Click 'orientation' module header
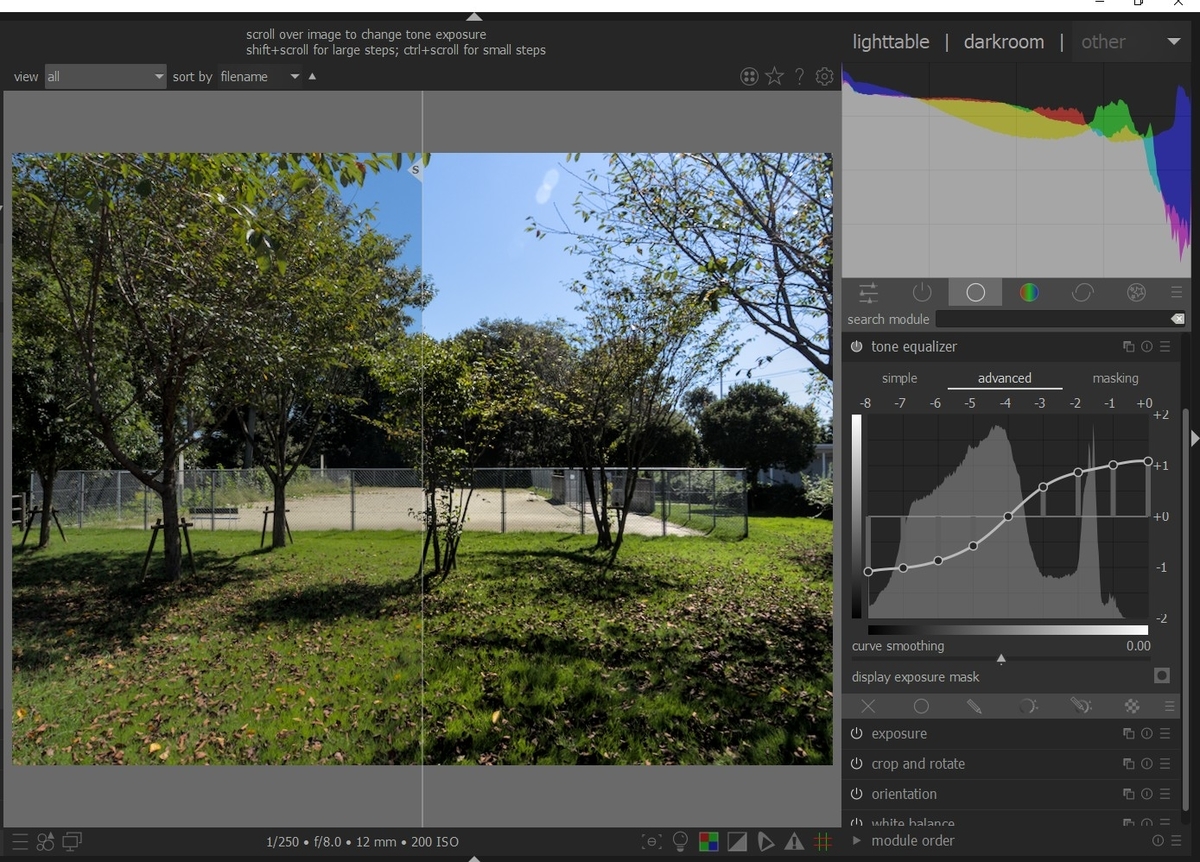Image resolution: width=1200 pixels, height=862 pixels. (x=904, y=794)
